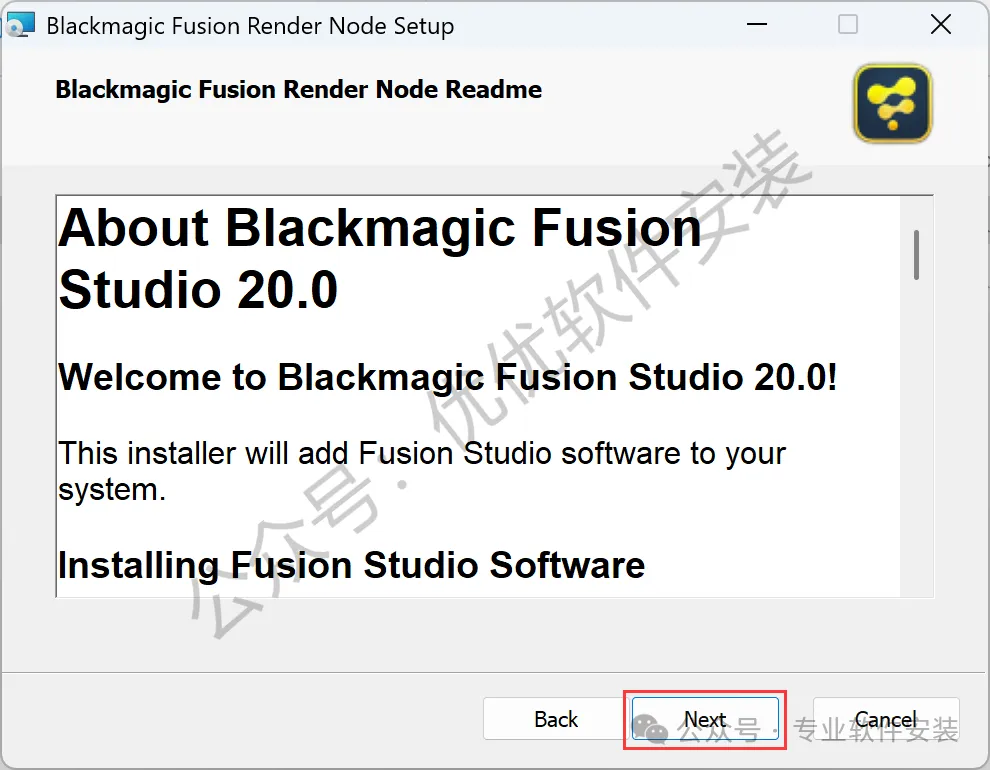Cancel the Render Node setup
Screen dimensions: 990x770
pos(886,719)
